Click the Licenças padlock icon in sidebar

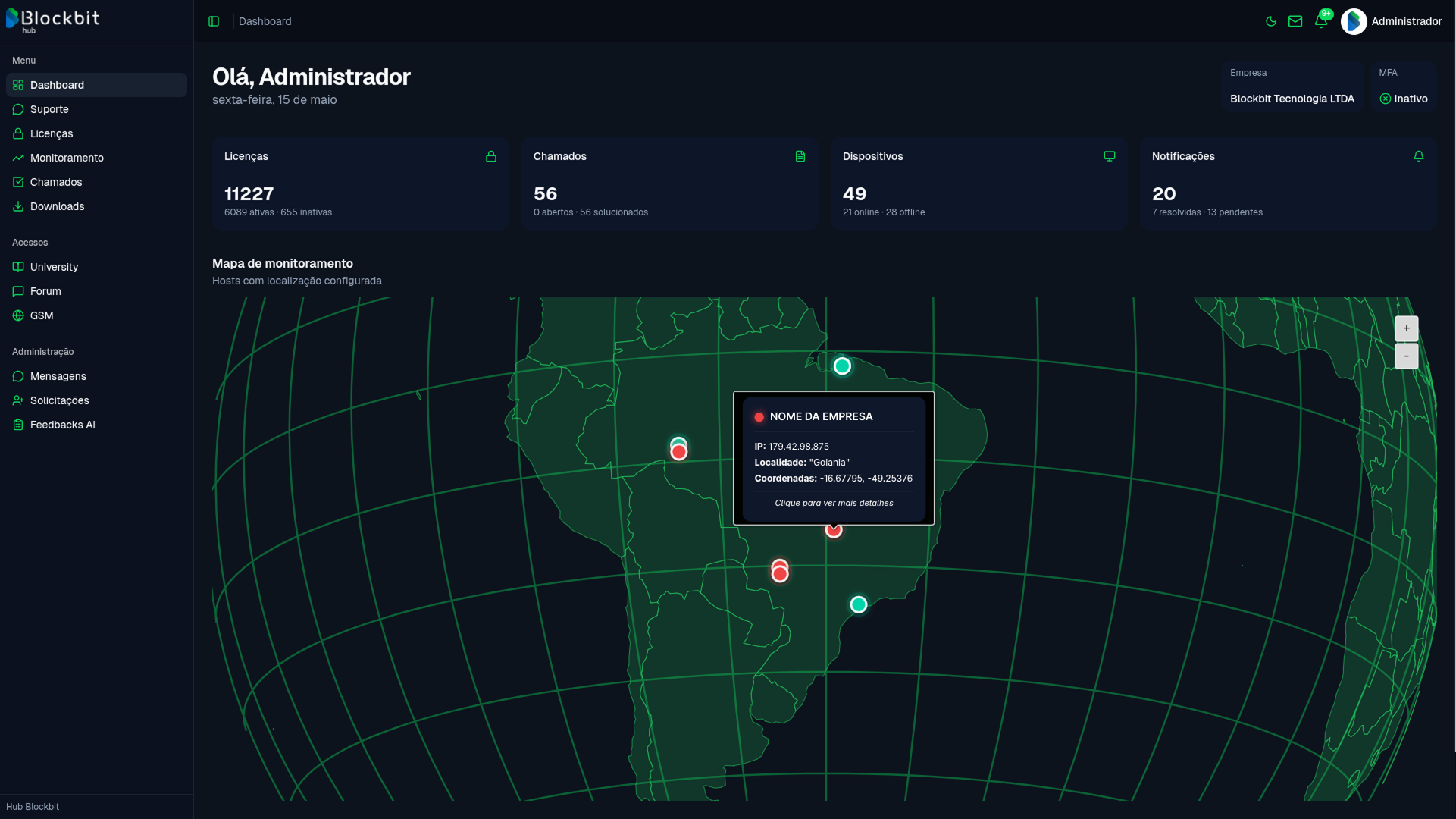pos(18,133)
